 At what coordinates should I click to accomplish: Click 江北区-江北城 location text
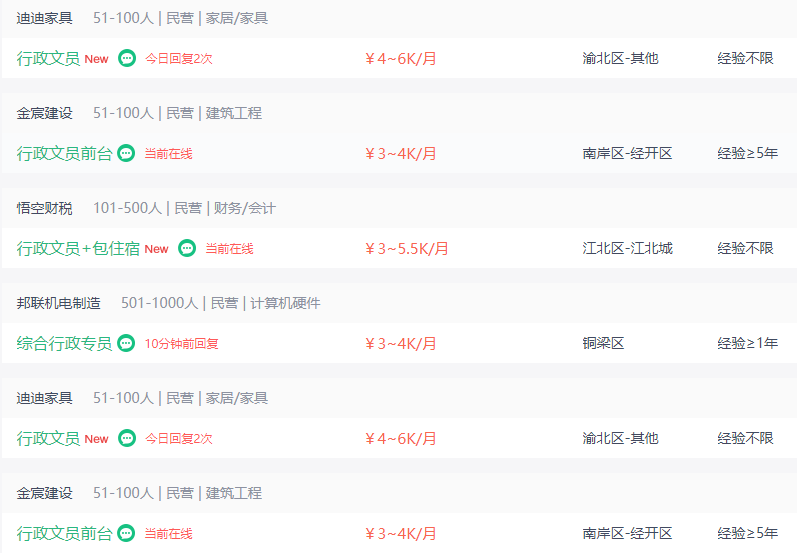(628, 248)
